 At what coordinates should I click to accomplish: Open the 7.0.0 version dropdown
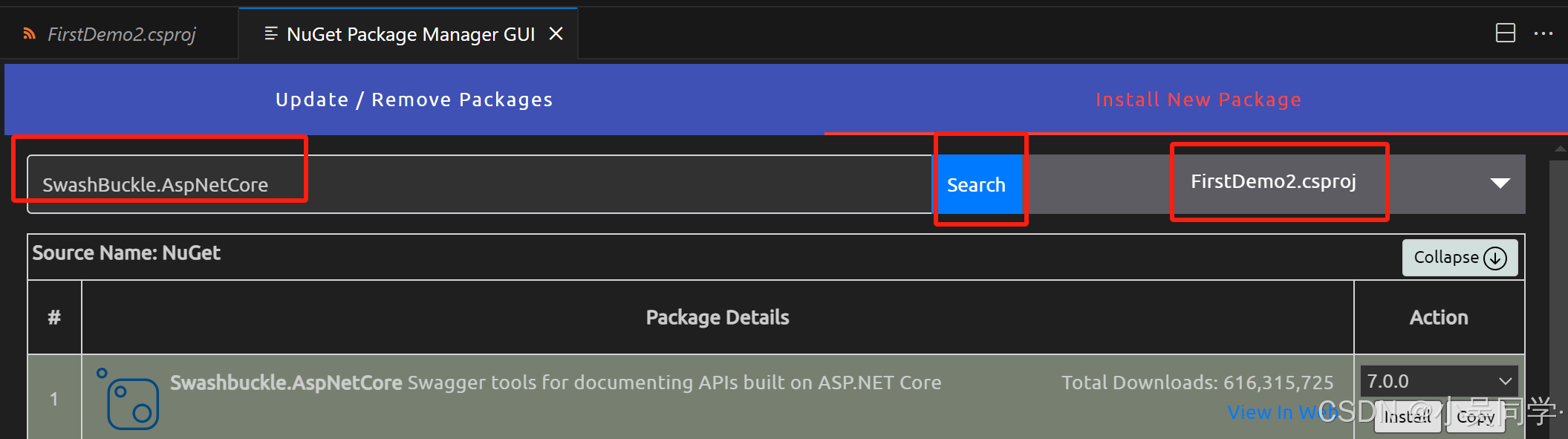tap(1439, 381)
